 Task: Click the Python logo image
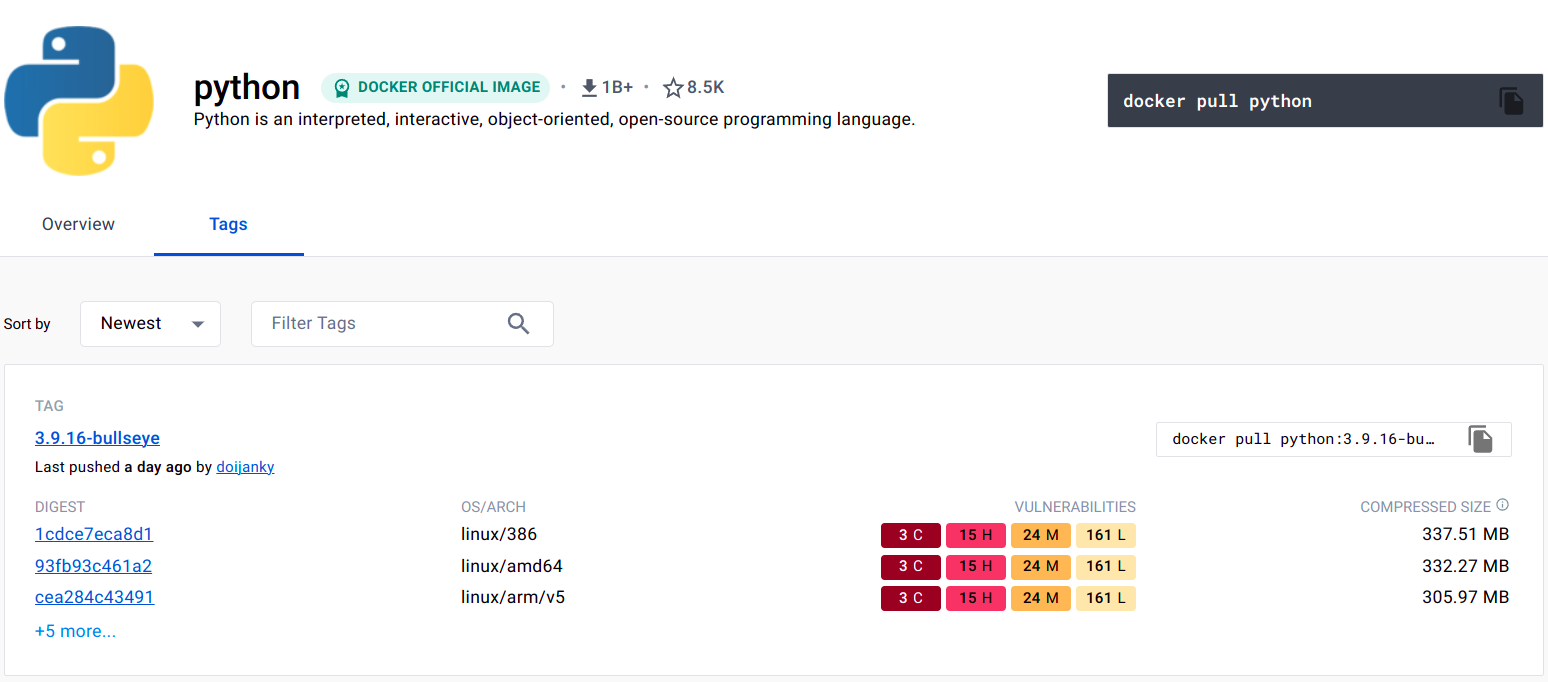click(79, 101)
